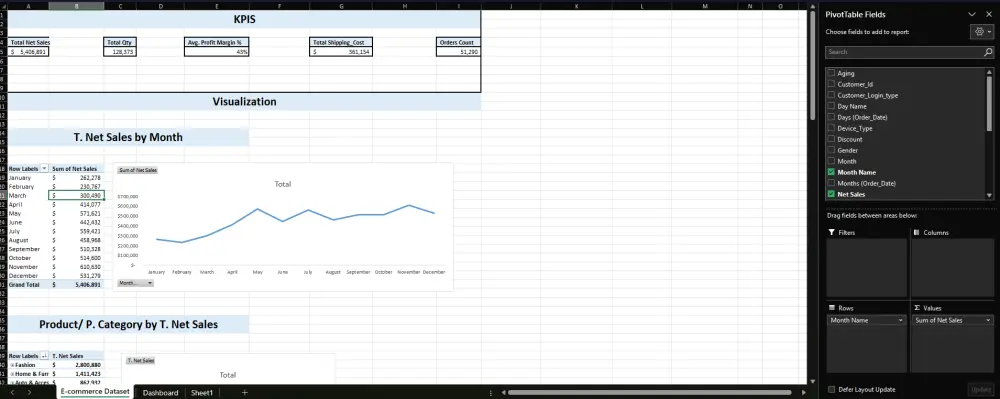Viewport: 1000px width, 399px height.
Task: Select the E-commerce Dataset sheet tab
Action: click(x=95, y=392)
